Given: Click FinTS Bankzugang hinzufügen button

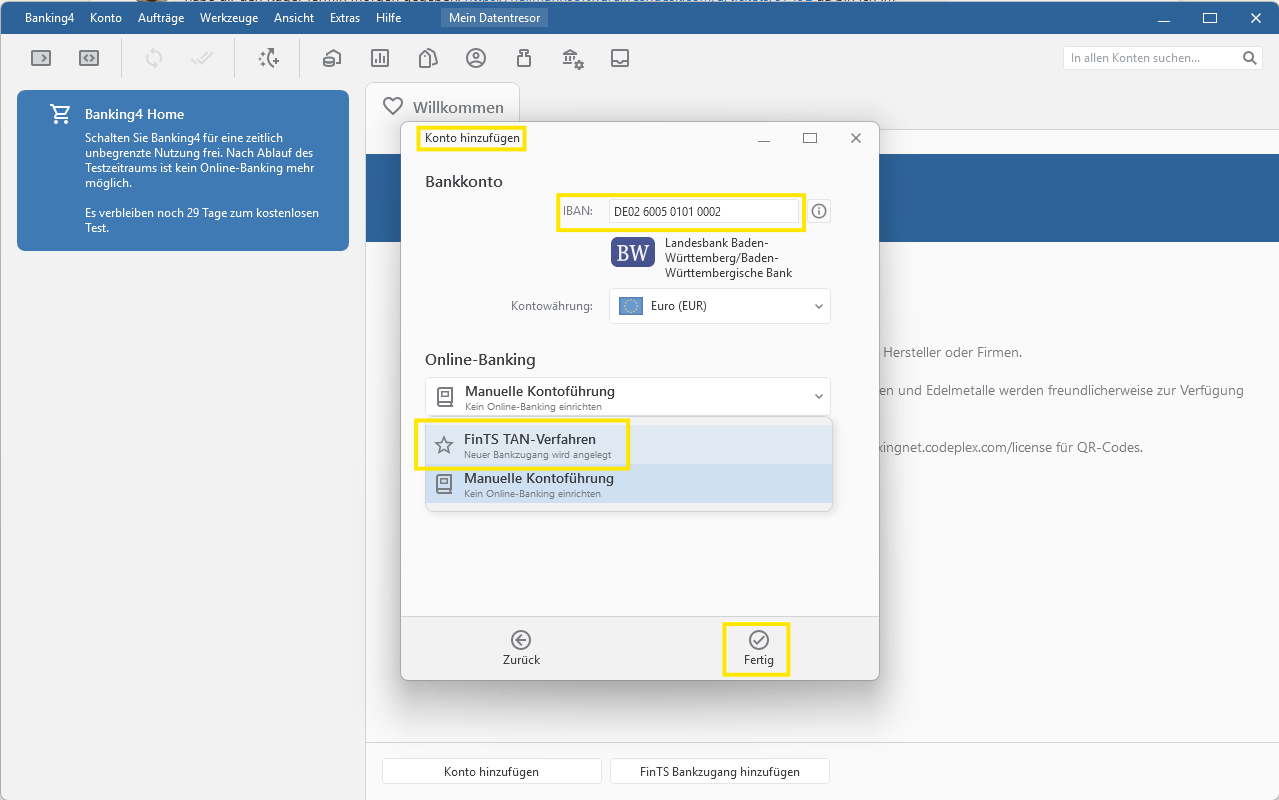Looking at the screenshot, I should [720, 772].
